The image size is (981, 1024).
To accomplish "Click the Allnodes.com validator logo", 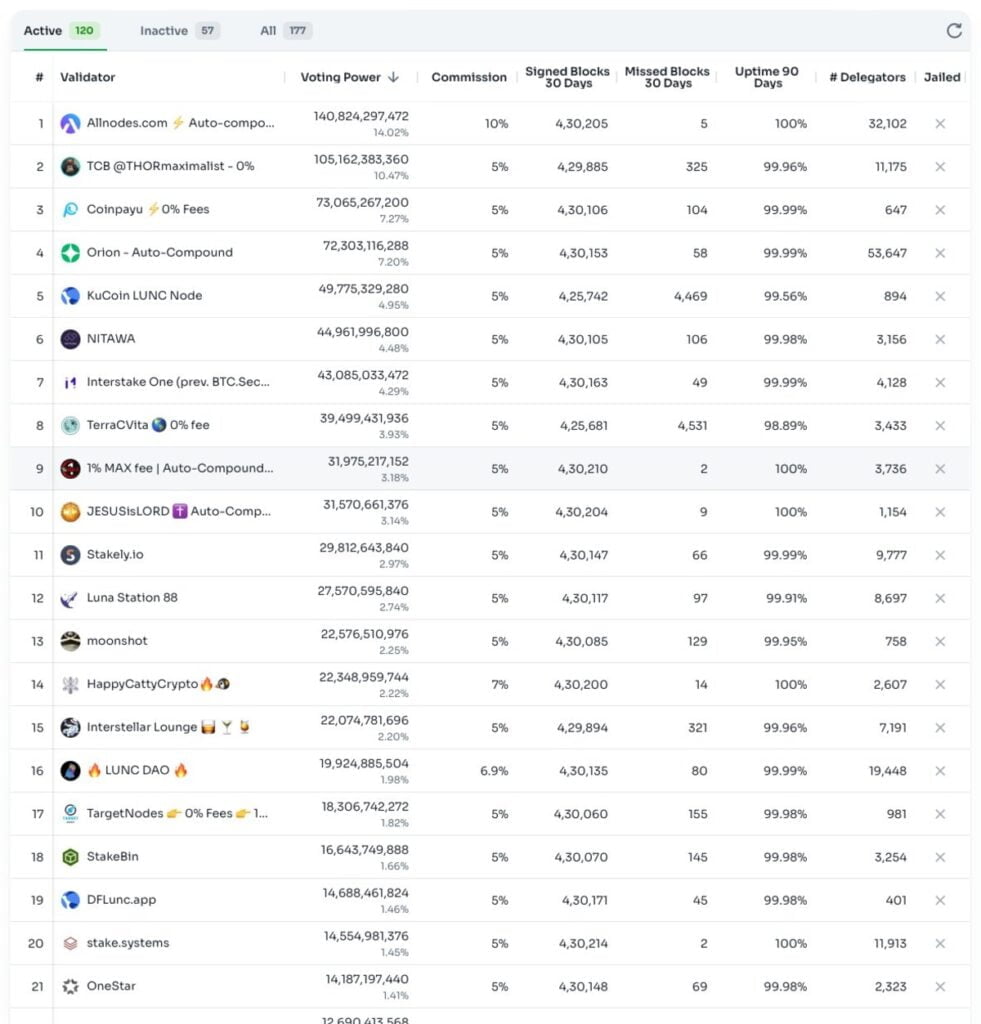I will coord(70,124).
